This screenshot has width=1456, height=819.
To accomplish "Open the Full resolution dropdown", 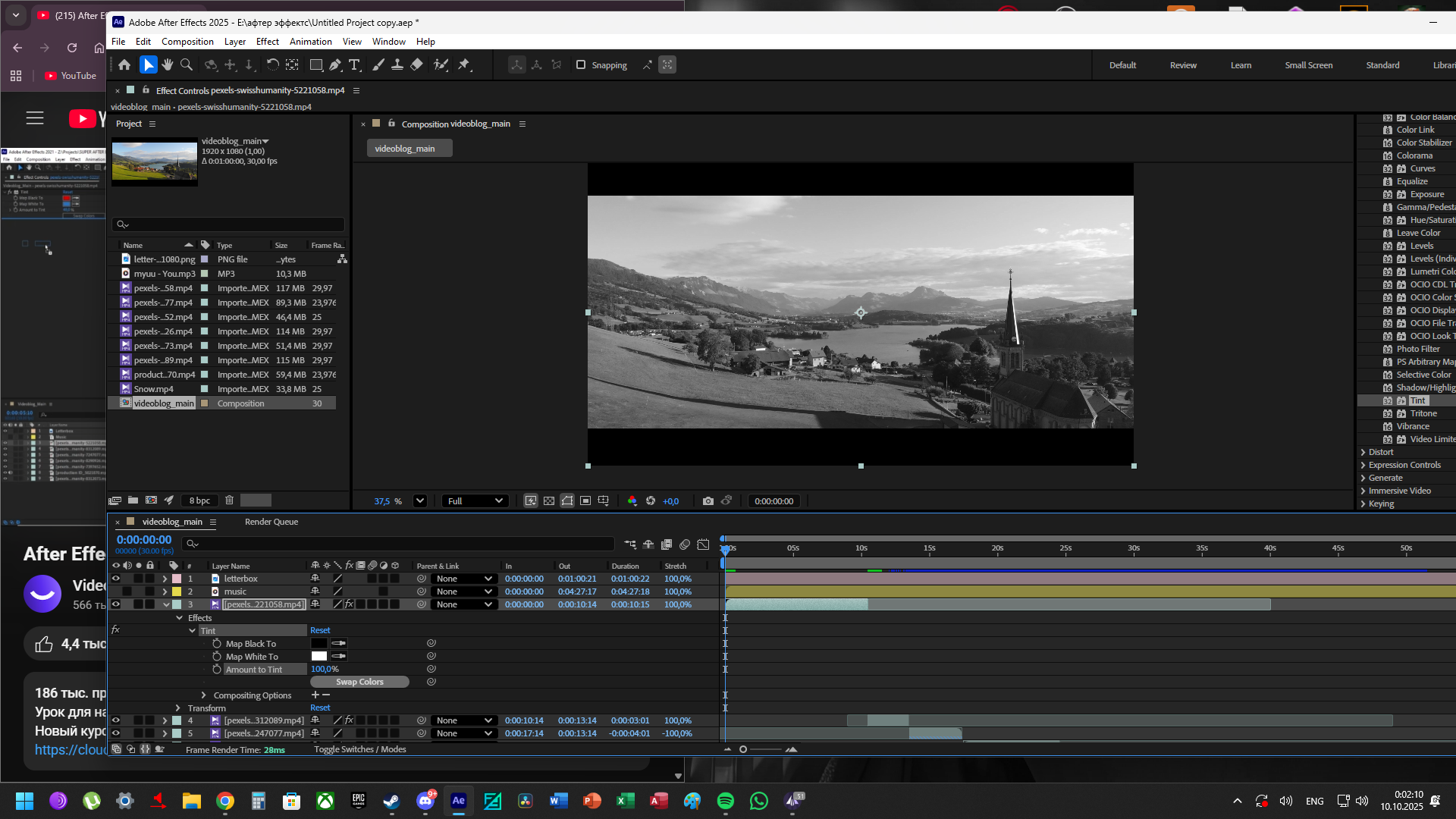I will [475, 501].
